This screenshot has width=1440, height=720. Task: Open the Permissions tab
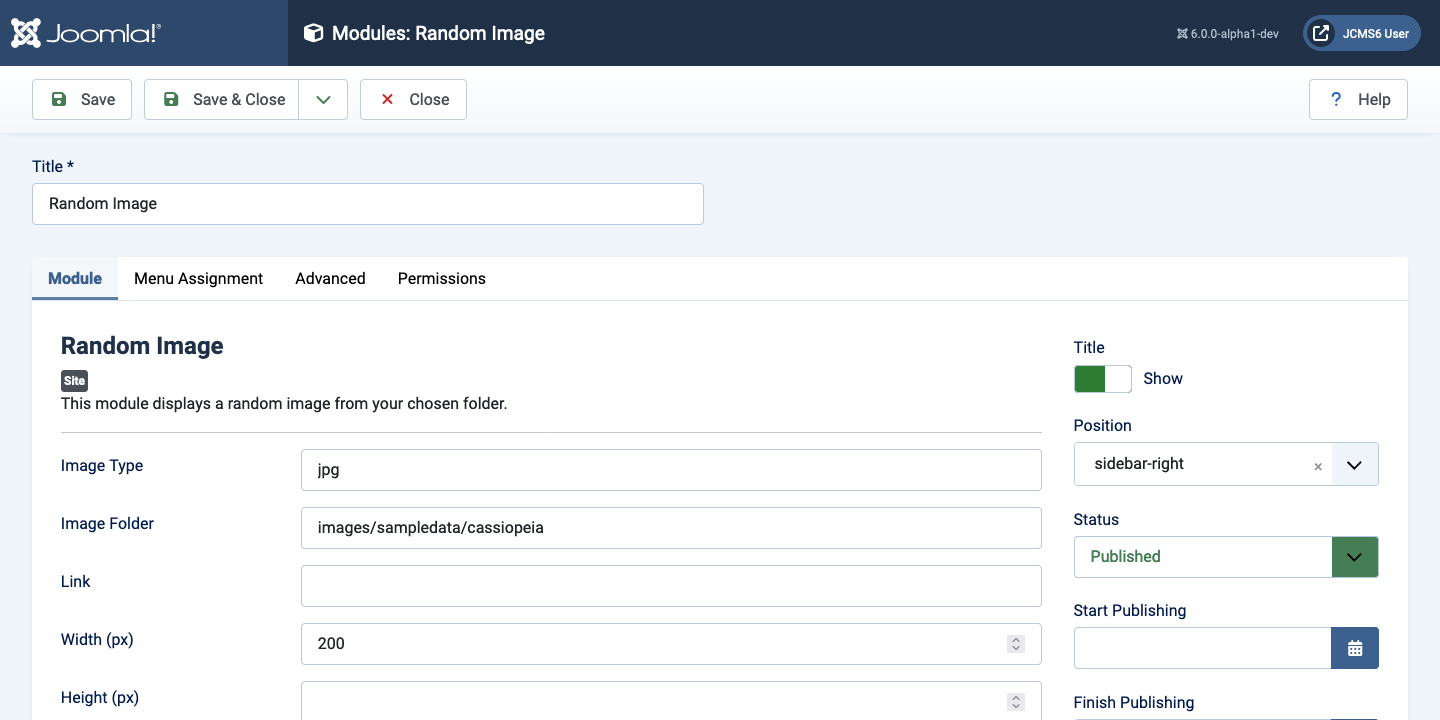coord(441,278)
